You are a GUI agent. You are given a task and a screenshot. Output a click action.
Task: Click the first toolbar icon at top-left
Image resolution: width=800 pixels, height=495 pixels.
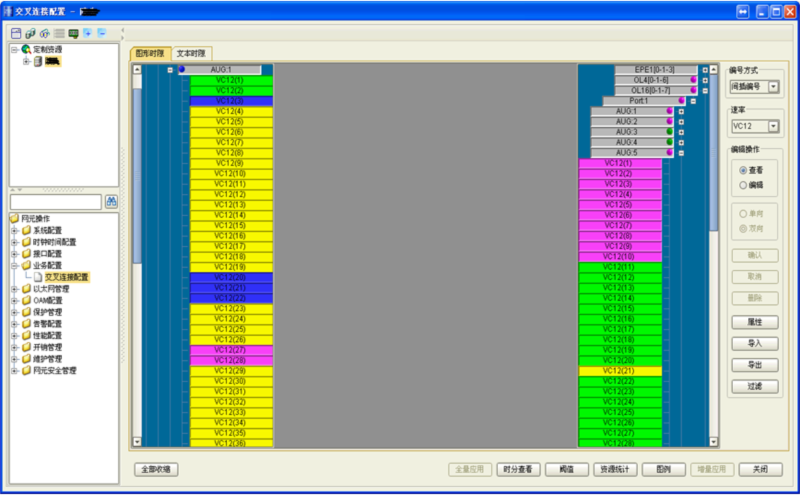coord(16,33)
